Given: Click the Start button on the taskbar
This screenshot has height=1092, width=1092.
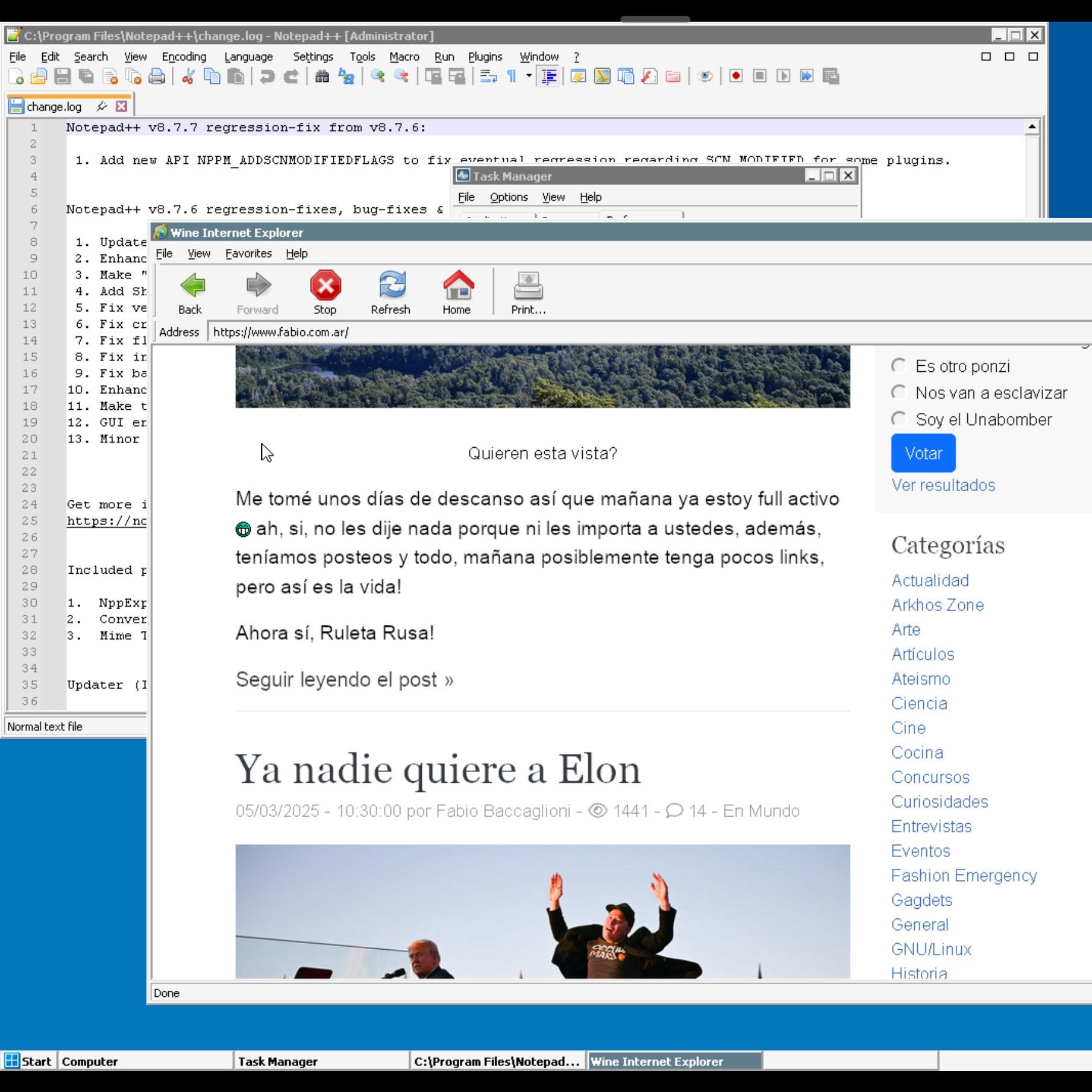Looking at the screenshot, I should 28,1061.
